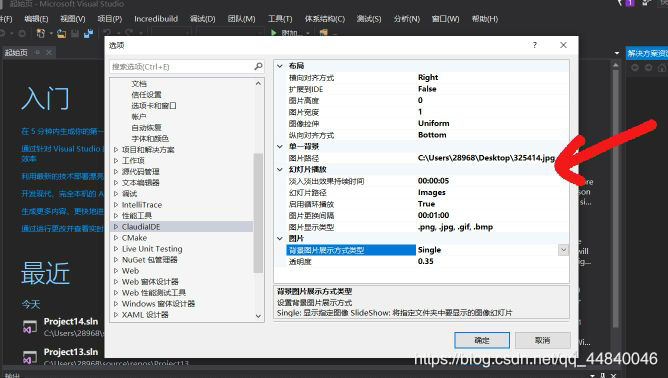
Task: Open recent solution Project13.sln link
Action: [x=71, y=352]
